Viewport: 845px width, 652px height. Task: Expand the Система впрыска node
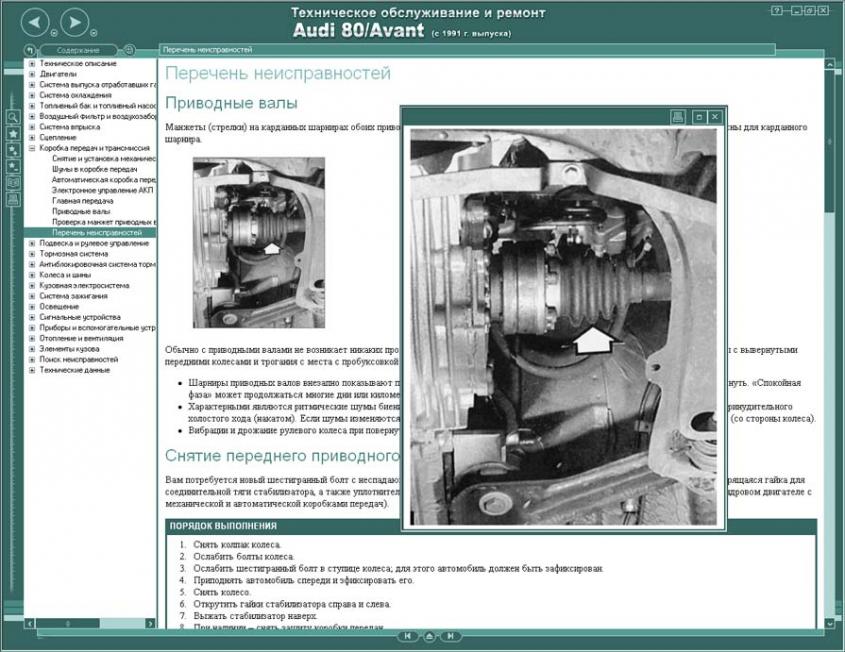(x=32, y=127)
